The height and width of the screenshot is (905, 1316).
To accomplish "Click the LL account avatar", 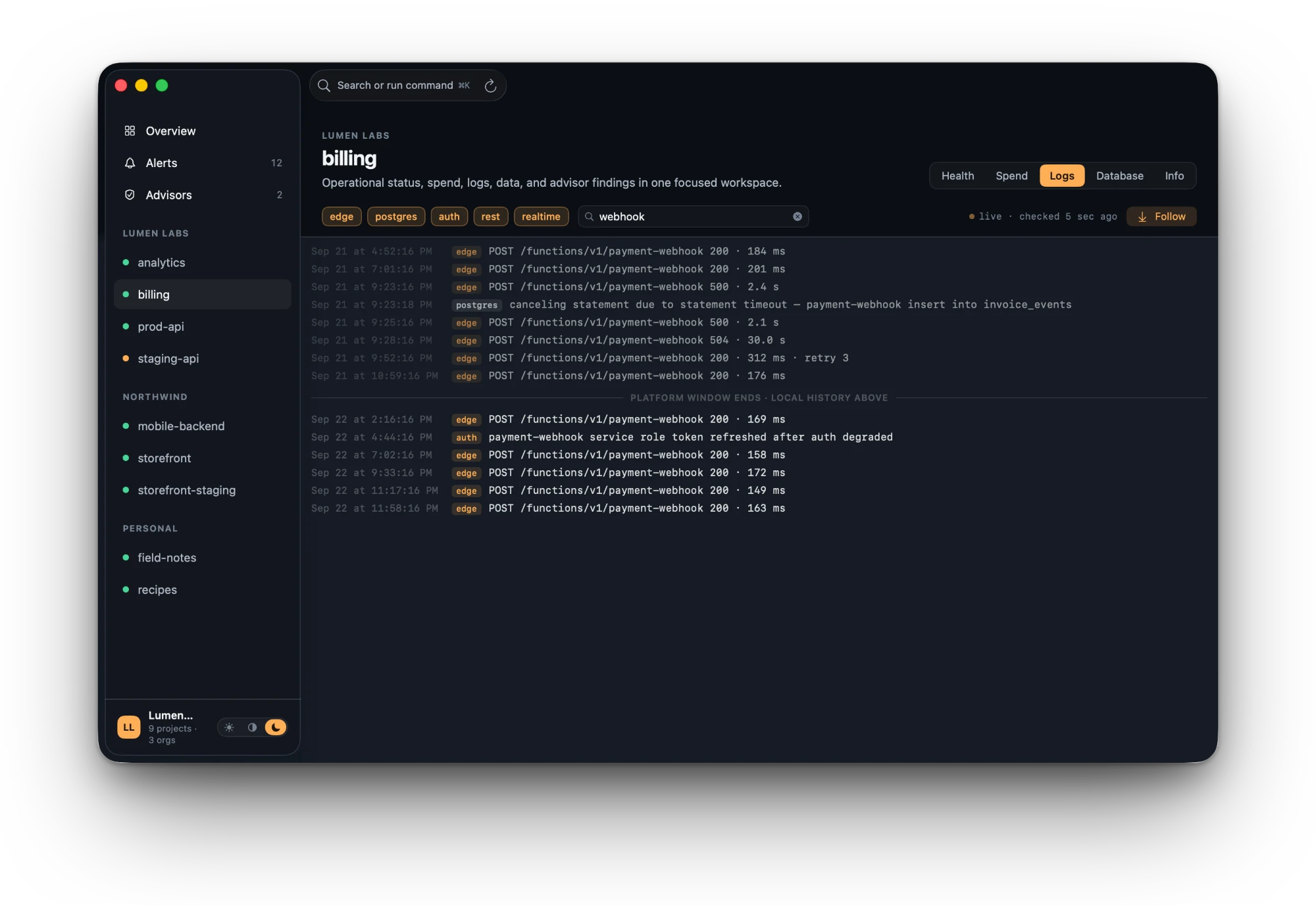I will [129, 727].
